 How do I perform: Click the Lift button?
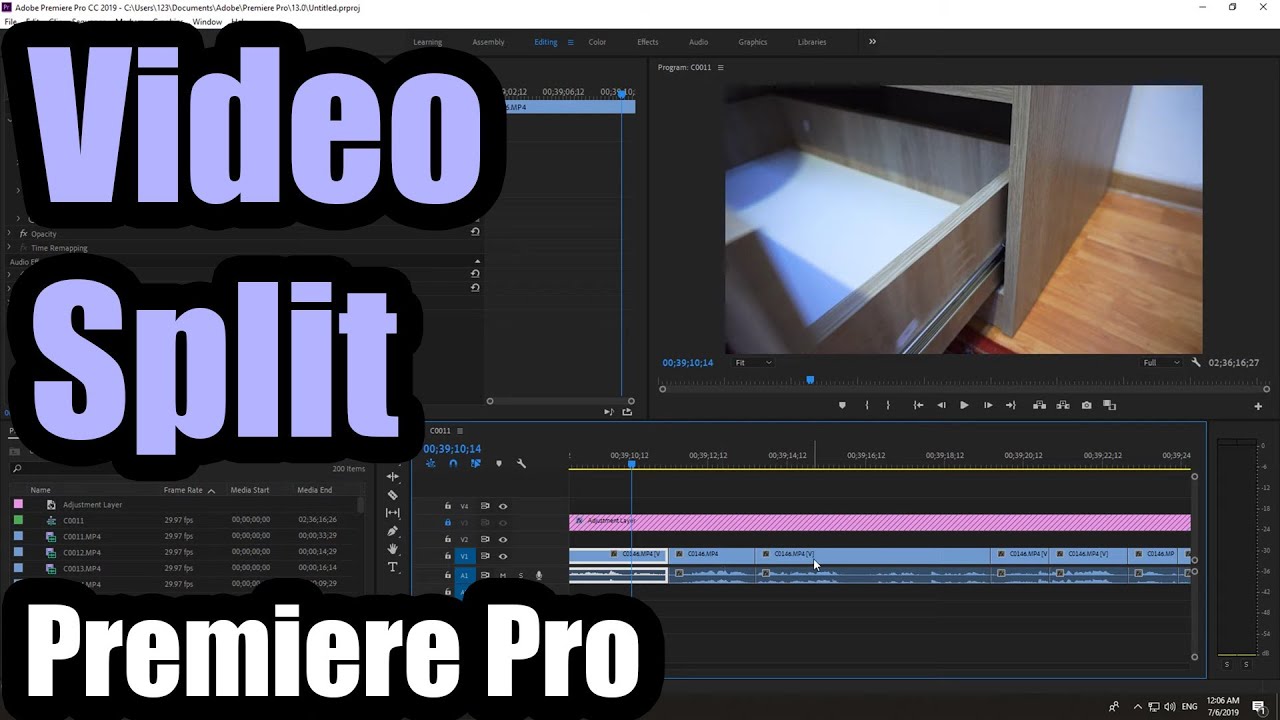click(1039, 405)
